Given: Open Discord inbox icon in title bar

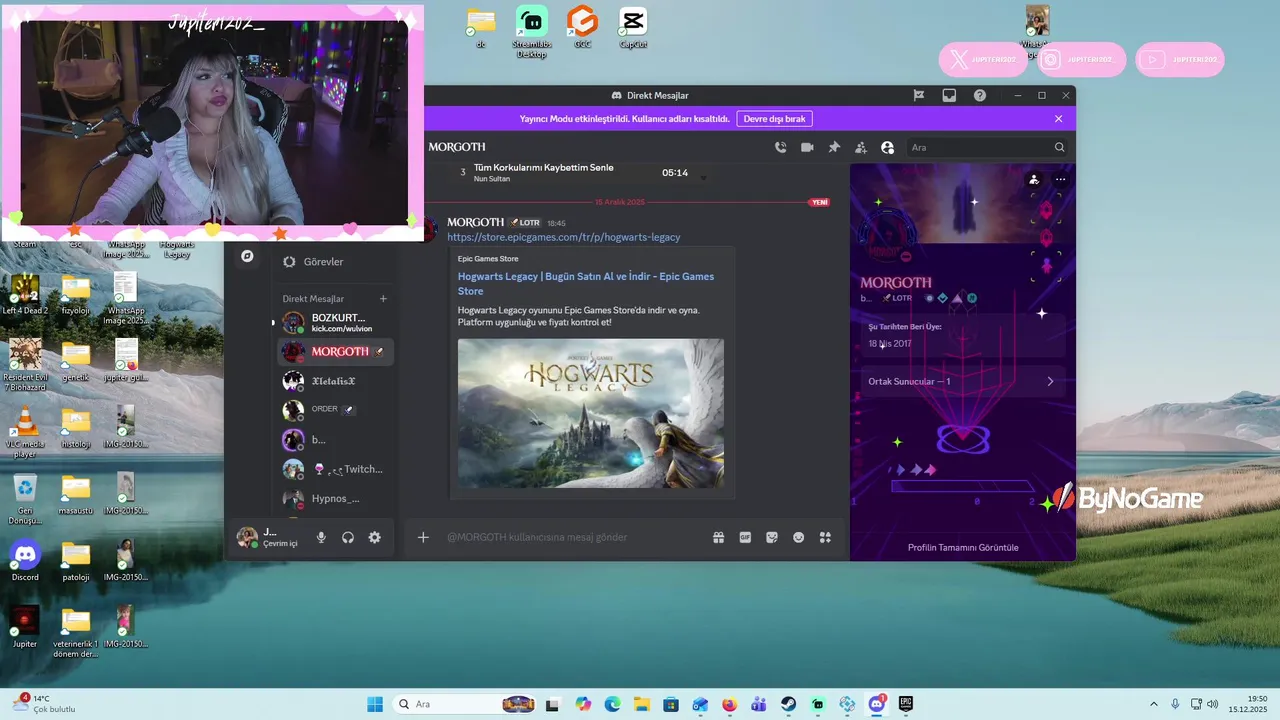Looking at the screenshot, I should click(x=949, y=95).
